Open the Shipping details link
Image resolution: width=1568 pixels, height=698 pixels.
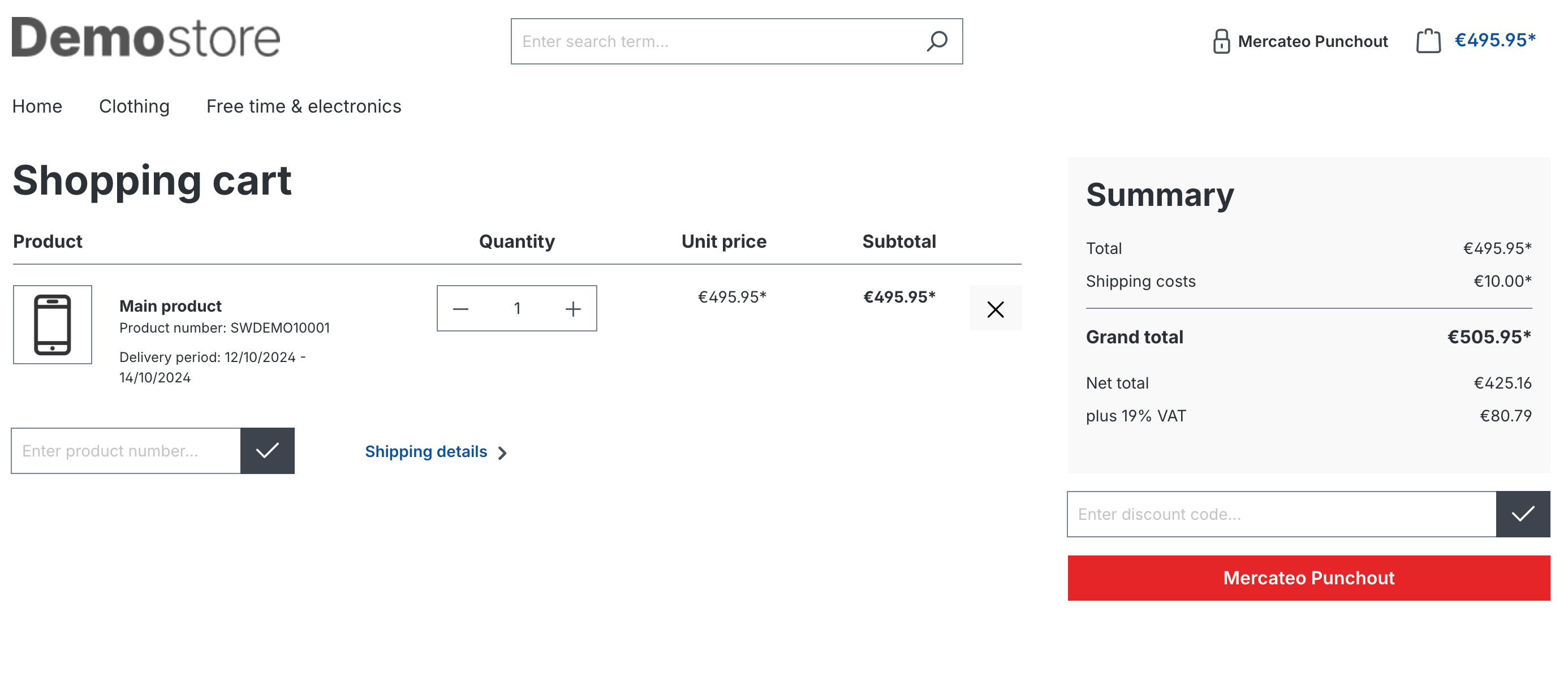click(x=426, y=451)
